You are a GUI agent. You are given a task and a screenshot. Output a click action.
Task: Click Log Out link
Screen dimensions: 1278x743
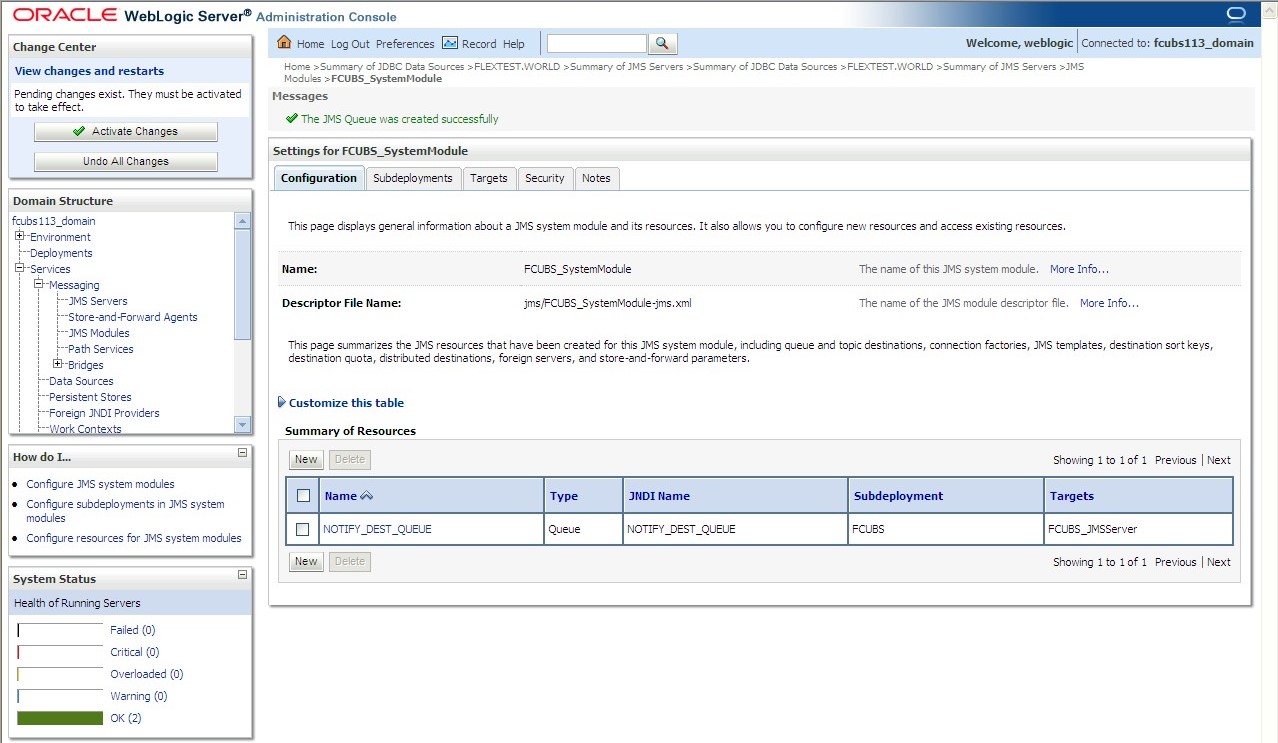pos(350,44)
